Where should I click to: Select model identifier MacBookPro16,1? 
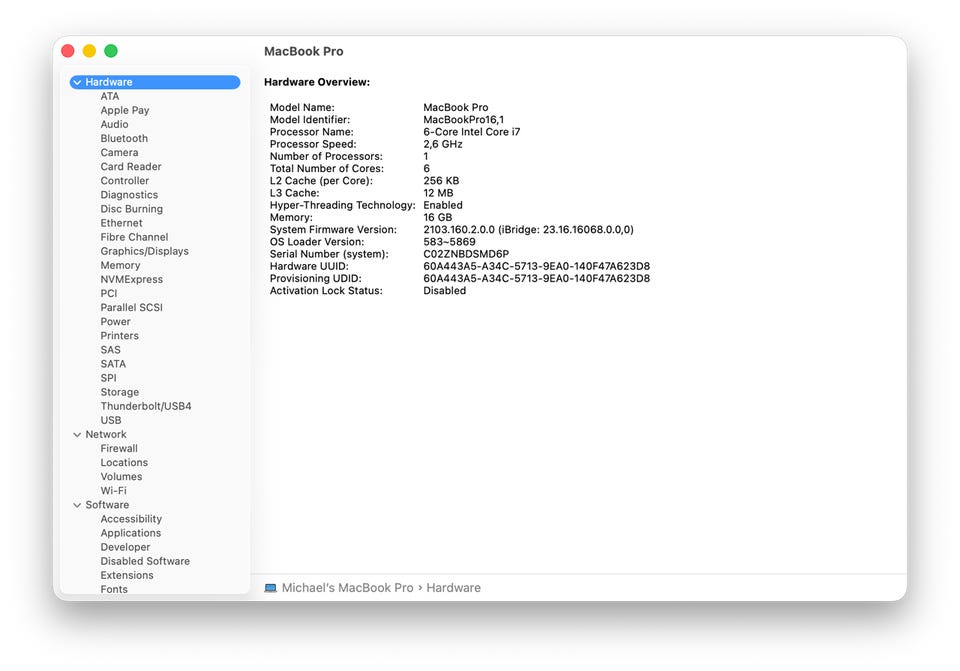pos(463,120)
